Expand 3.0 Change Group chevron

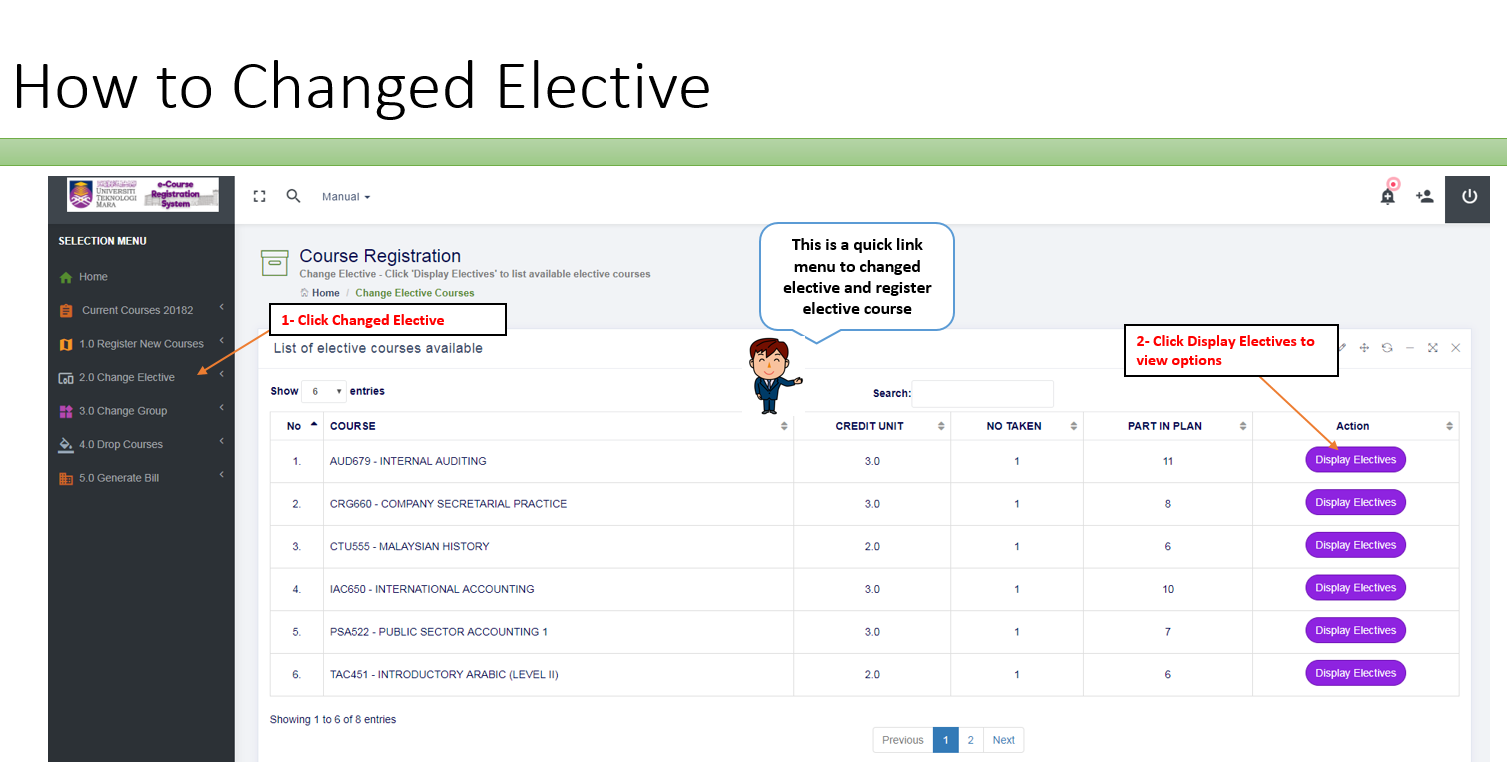221,408
